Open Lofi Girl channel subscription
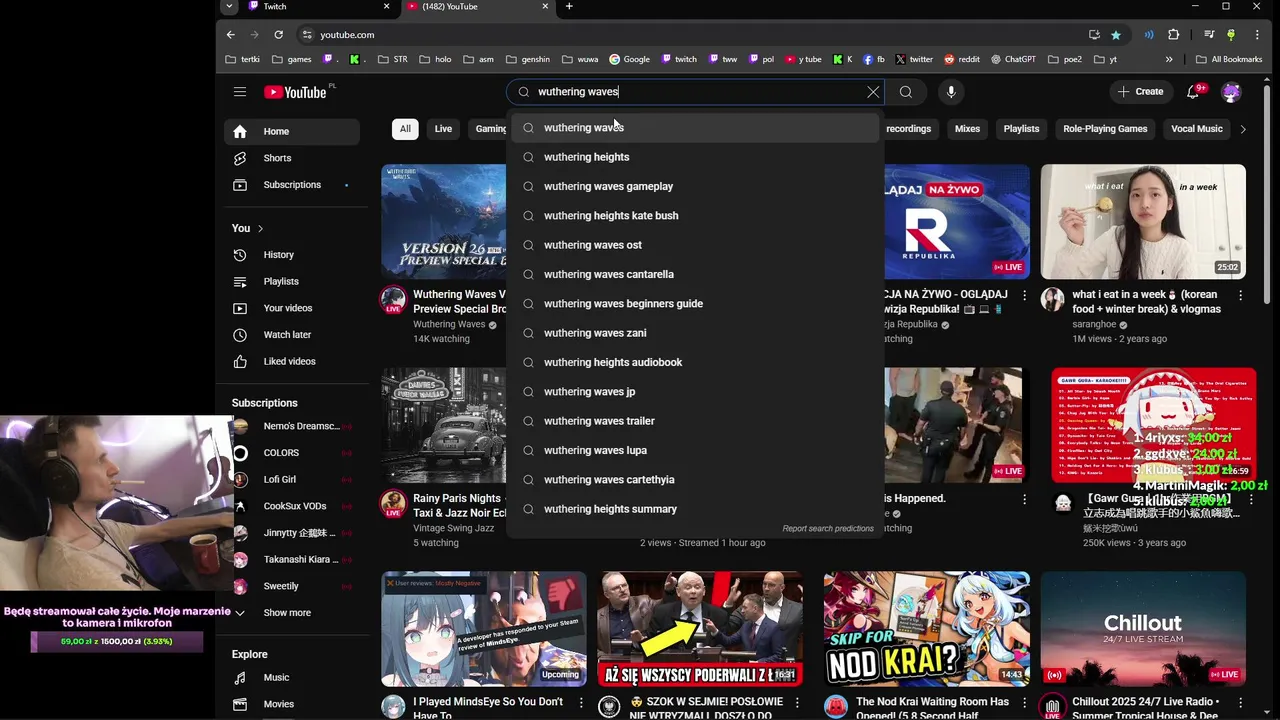1280x720 pixels. pos(291,480)
